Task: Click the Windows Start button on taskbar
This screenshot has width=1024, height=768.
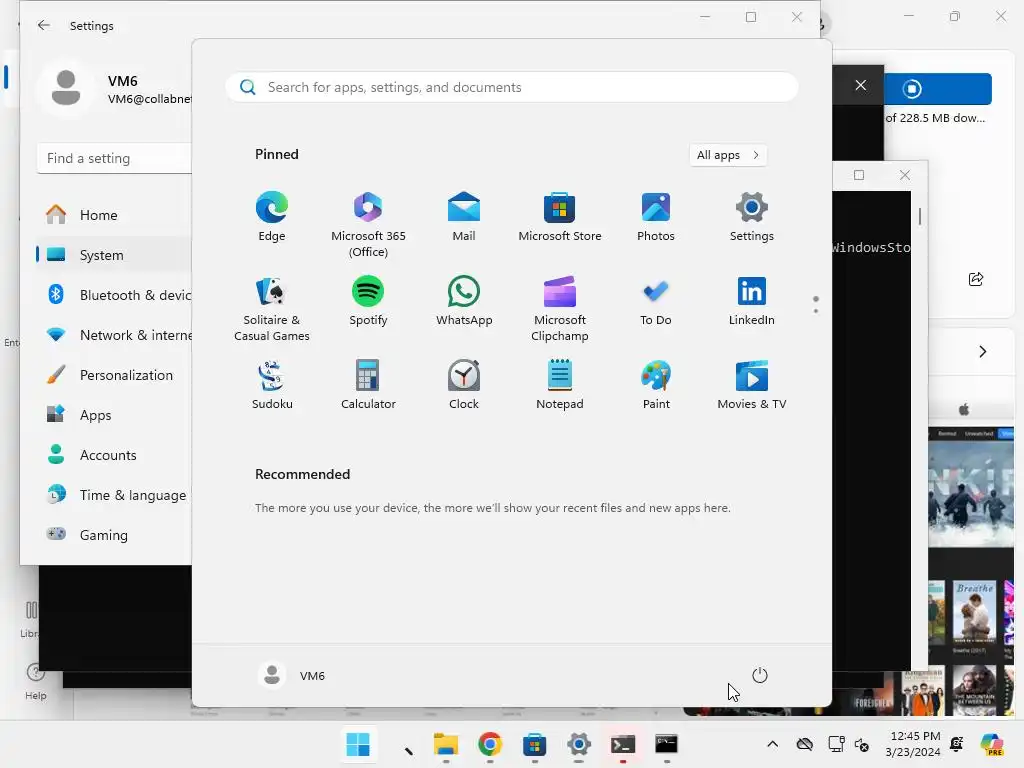Action: tap(358, 744)
